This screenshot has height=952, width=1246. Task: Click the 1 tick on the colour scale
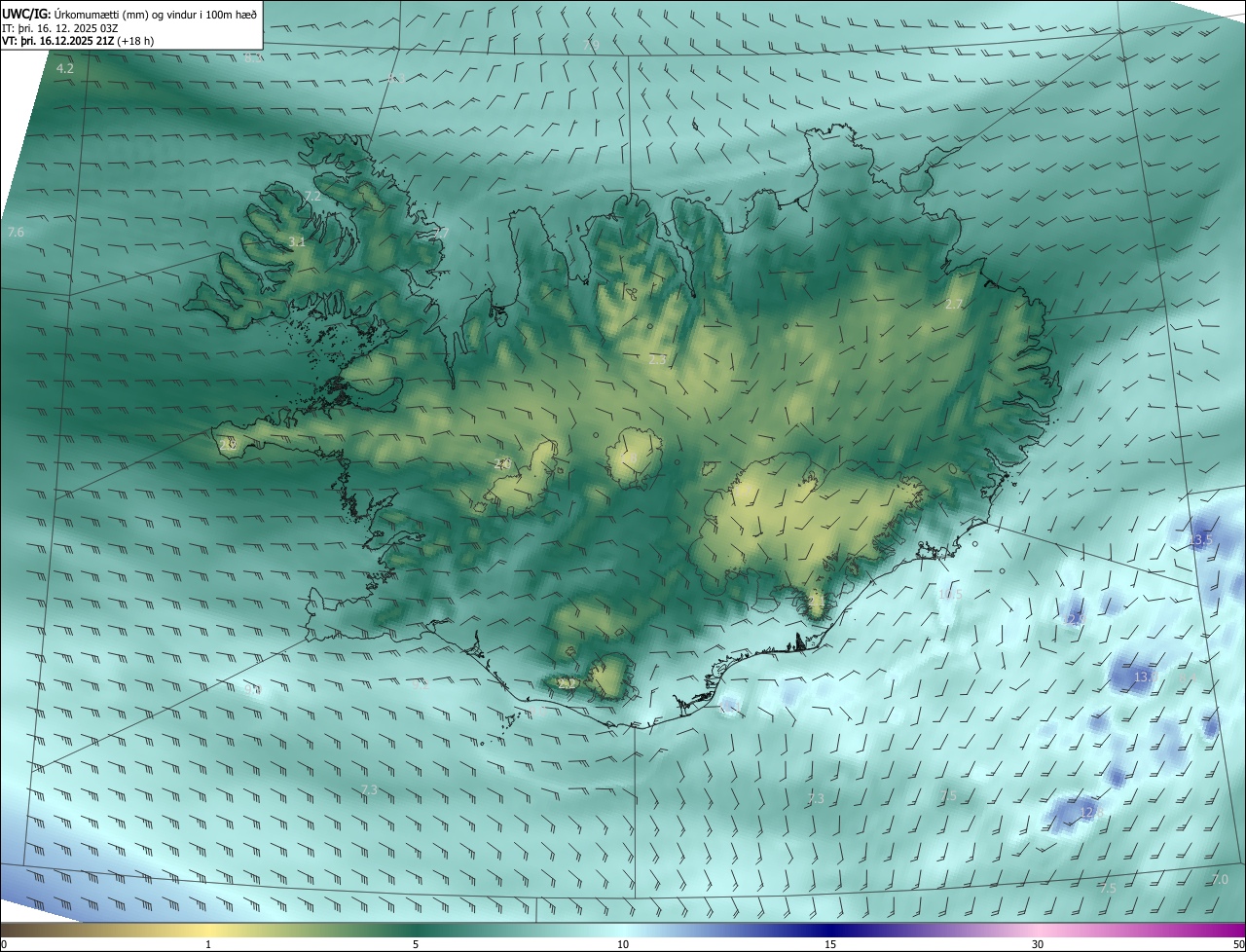[x=208, y=945]
